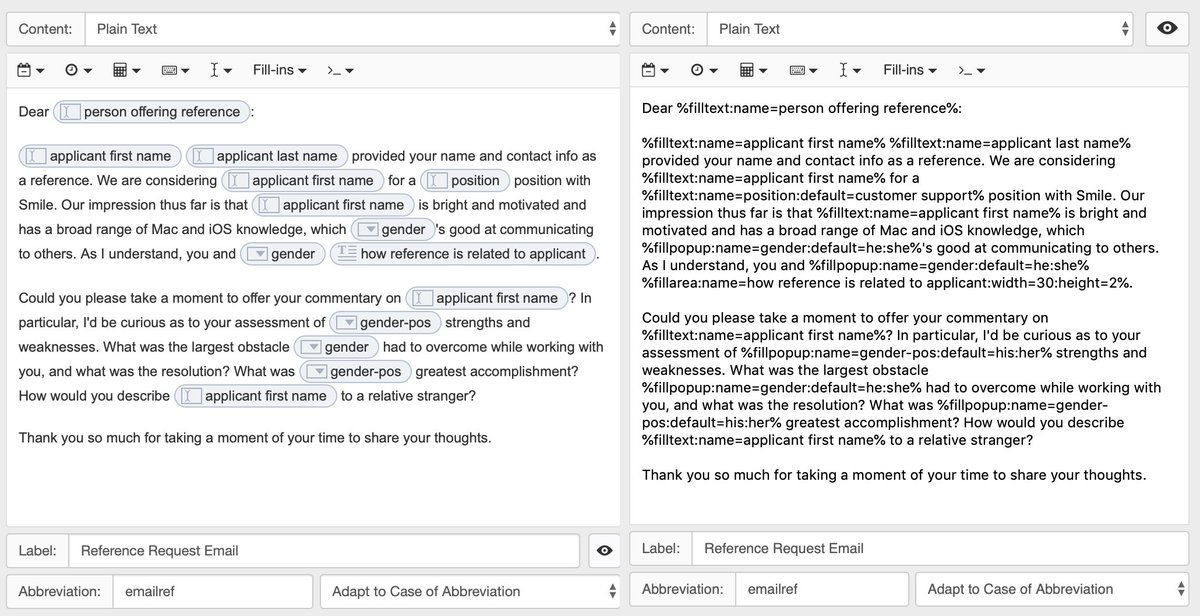Screen dimensions: 1200x616
Task: Open date/time math menu in right panel toolbar
Action: 753,70
